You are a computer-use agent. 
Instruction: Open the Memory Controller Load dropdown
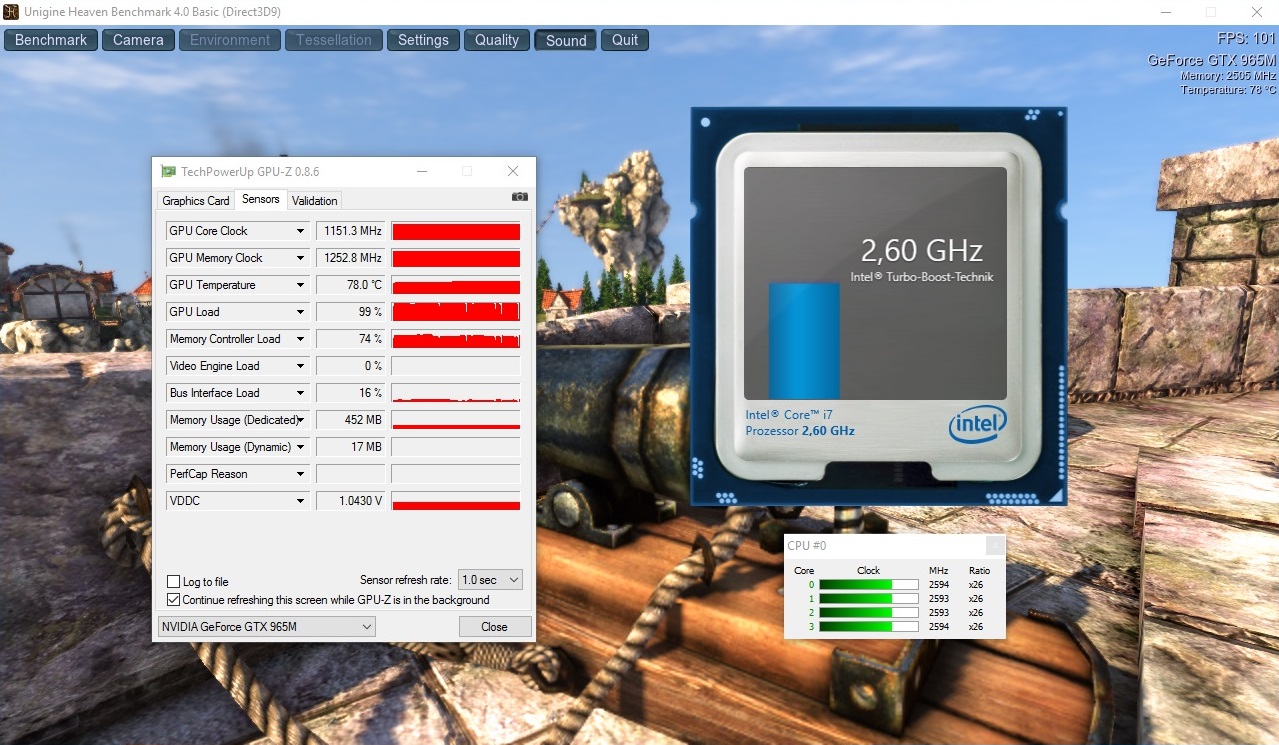[300, 339]
